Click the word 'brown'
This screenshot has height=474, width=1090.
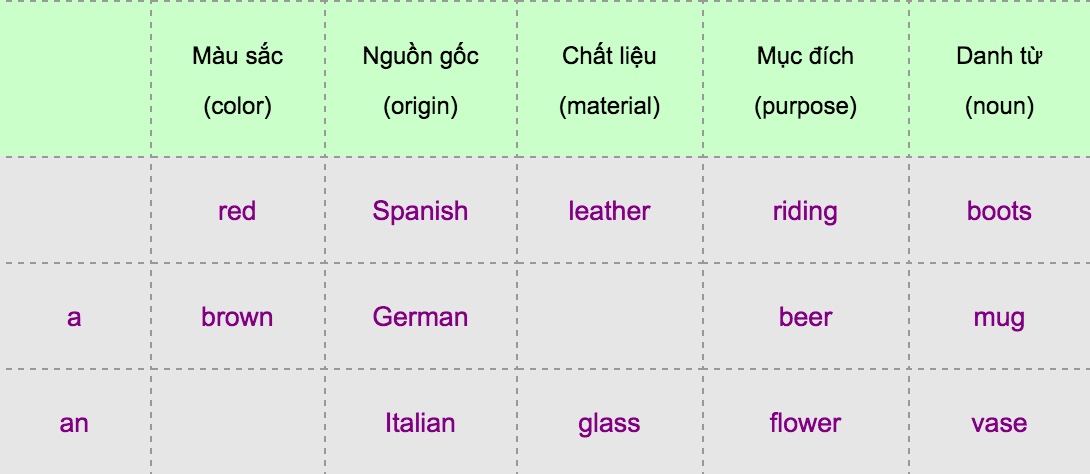(x=237, y=317)
